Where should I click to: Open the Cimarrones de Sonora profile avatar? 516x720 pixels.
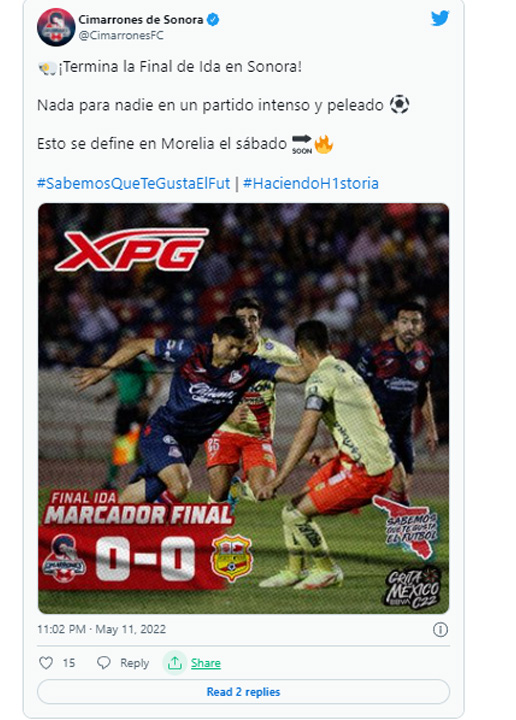pyautogui.click(x=56, y=27)
